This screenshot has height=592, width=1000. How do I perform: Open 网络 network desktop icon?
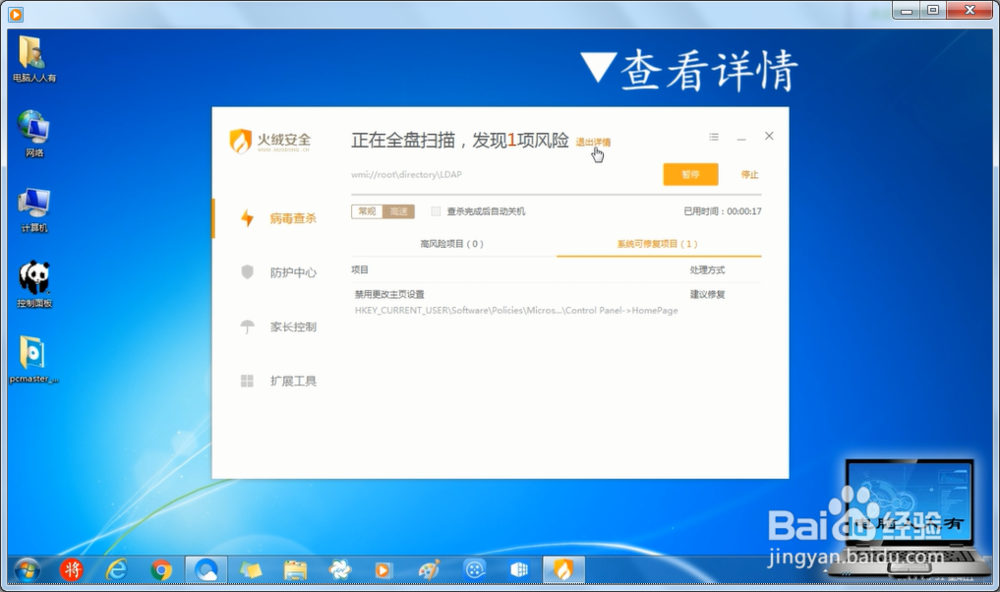[34, 134]
